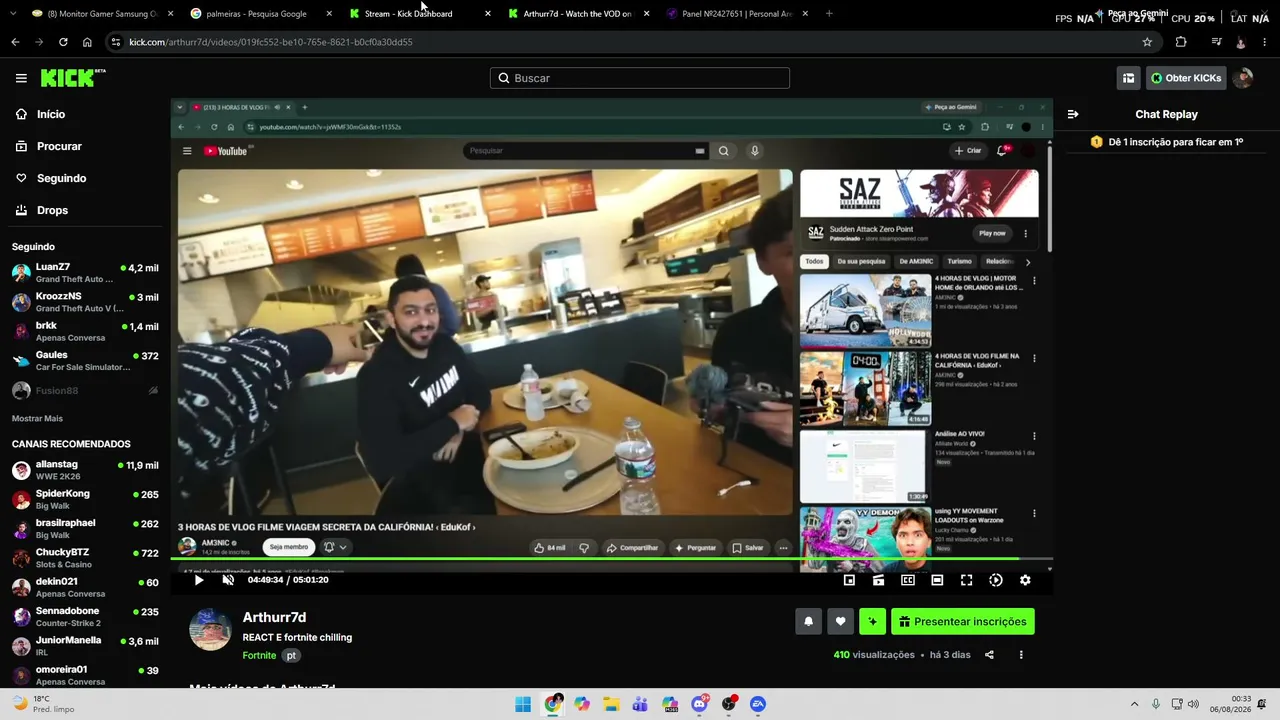Open Arthurr7d channel avatar
This screenshot has height=720, width=1280.
(210, 630)
